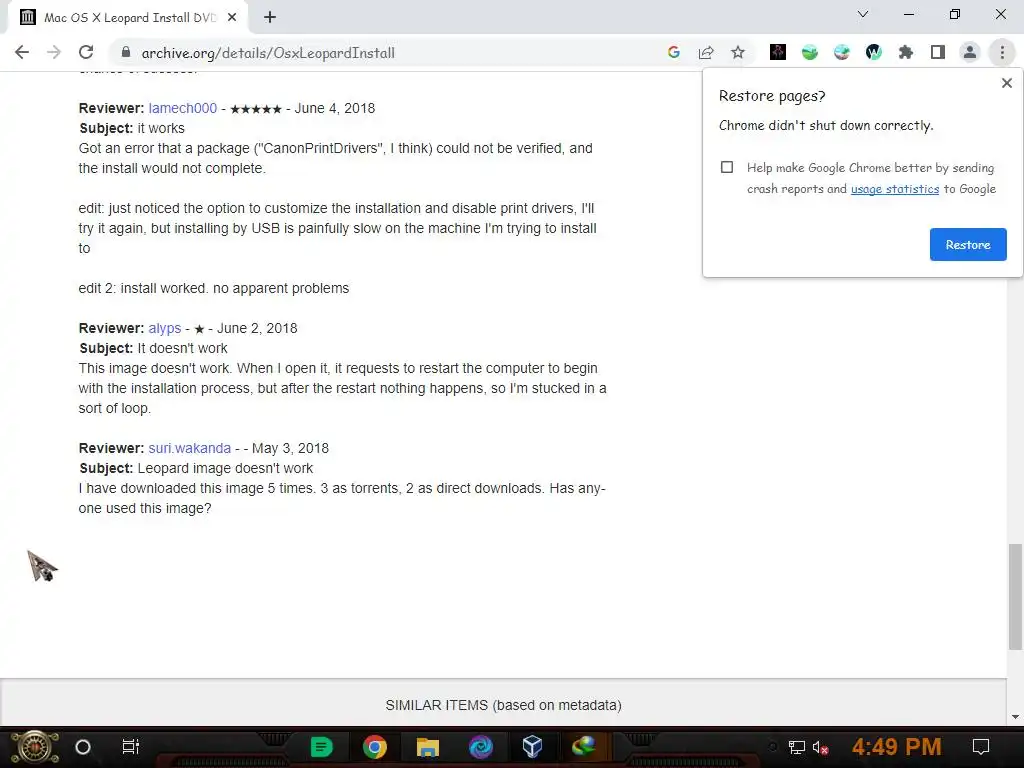Click the 4:49 PM clock
This screenshot has height=768, width=1024.
(896, 746)
